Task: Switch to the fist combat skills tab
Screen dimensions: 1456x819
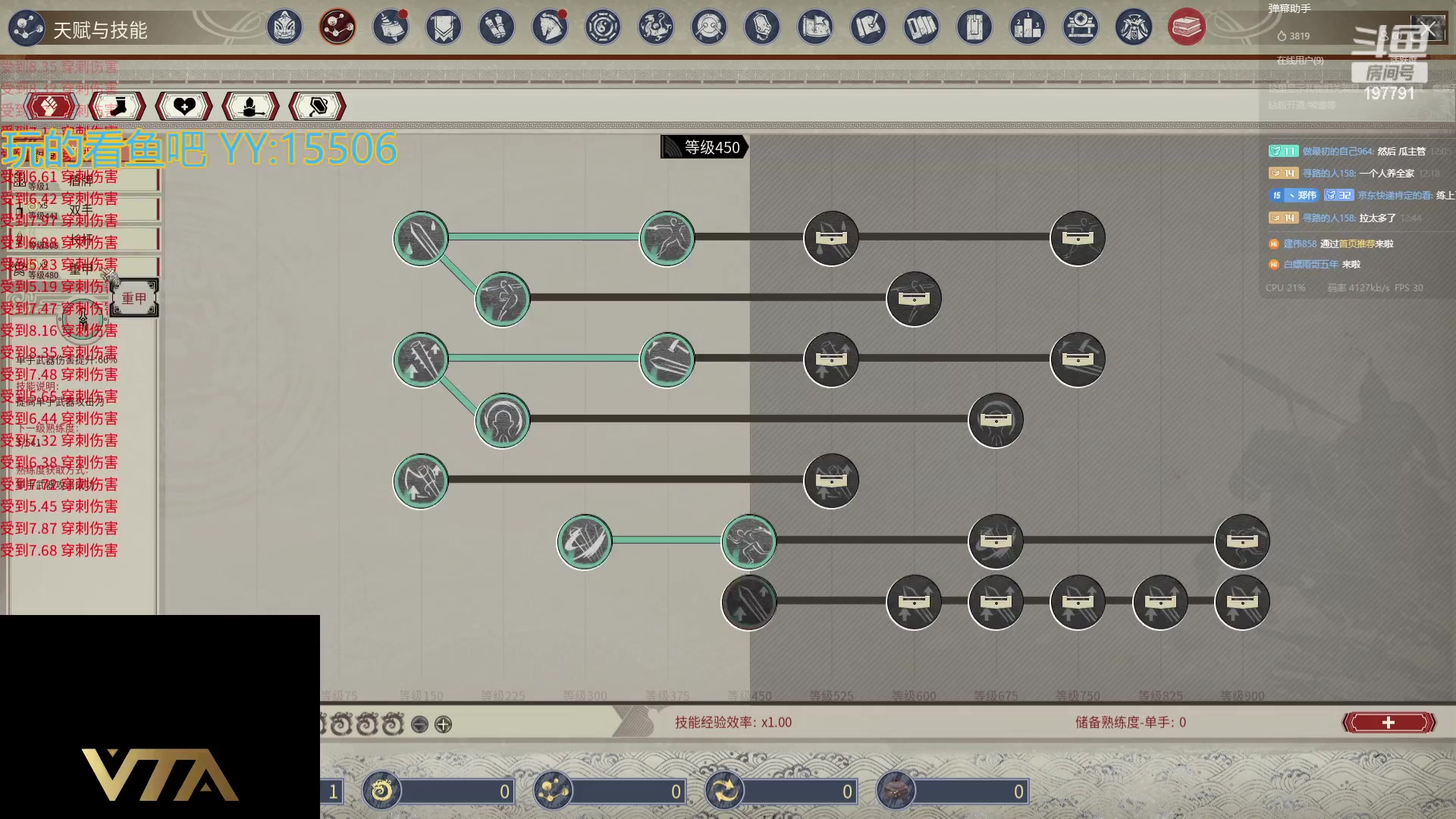Action: coord(51,106)
